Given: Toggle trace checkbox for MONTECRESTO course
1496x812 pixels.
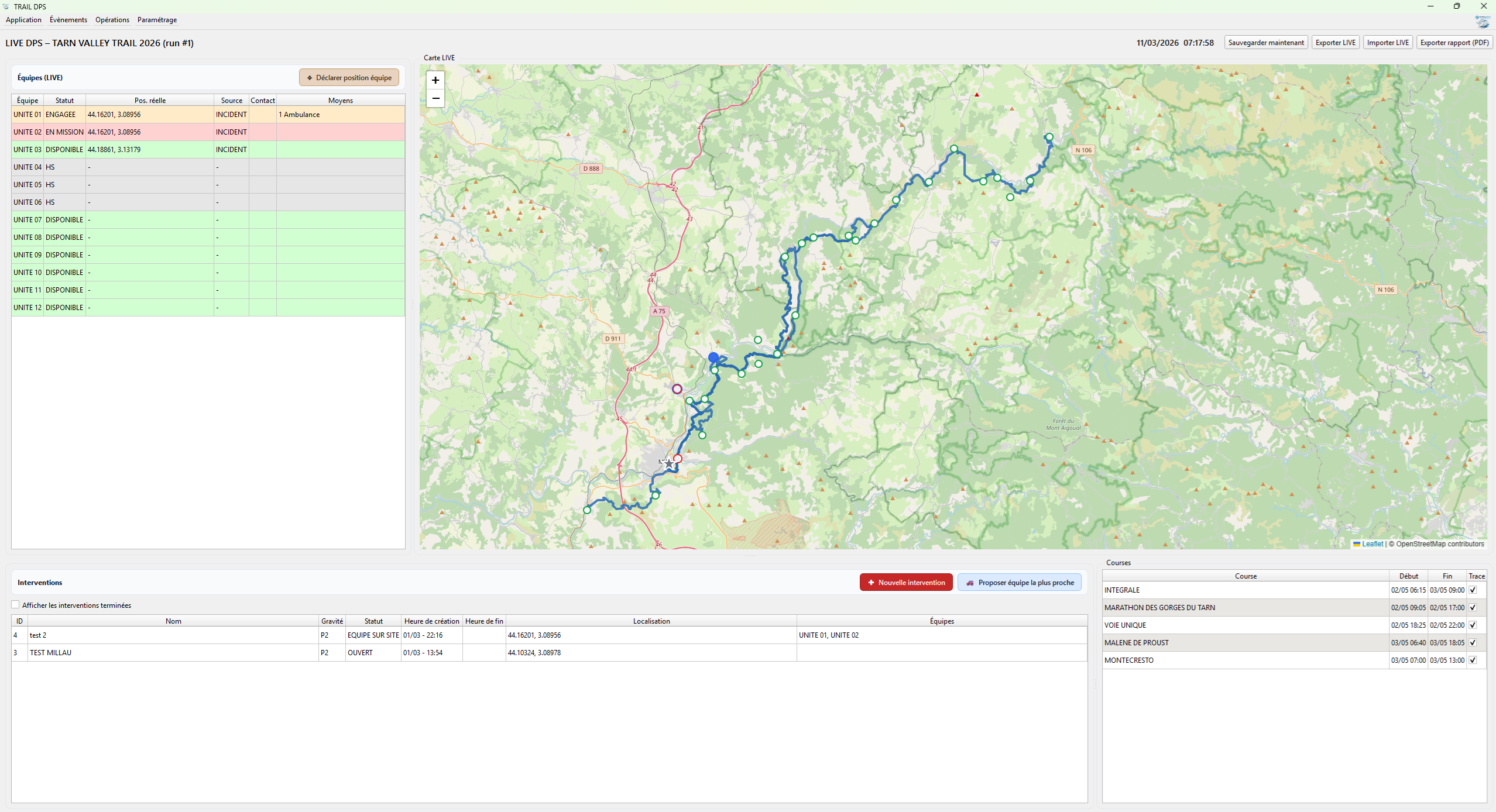Looking at the screenshot, I should coord(1473,660).
